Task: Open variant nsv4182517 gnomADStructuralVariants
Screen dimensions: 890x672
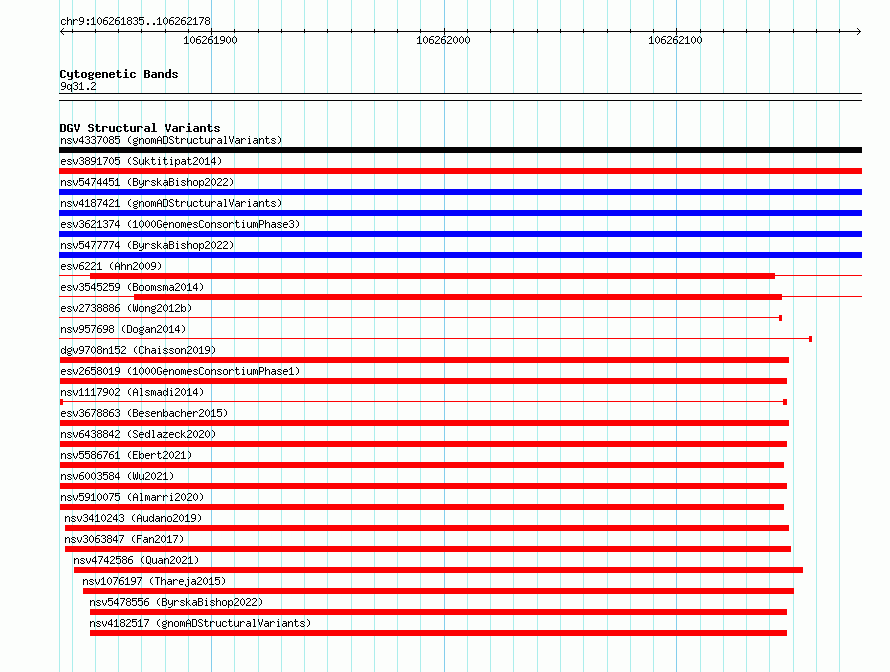Action: pyautogui.click(x=200, y=623)
